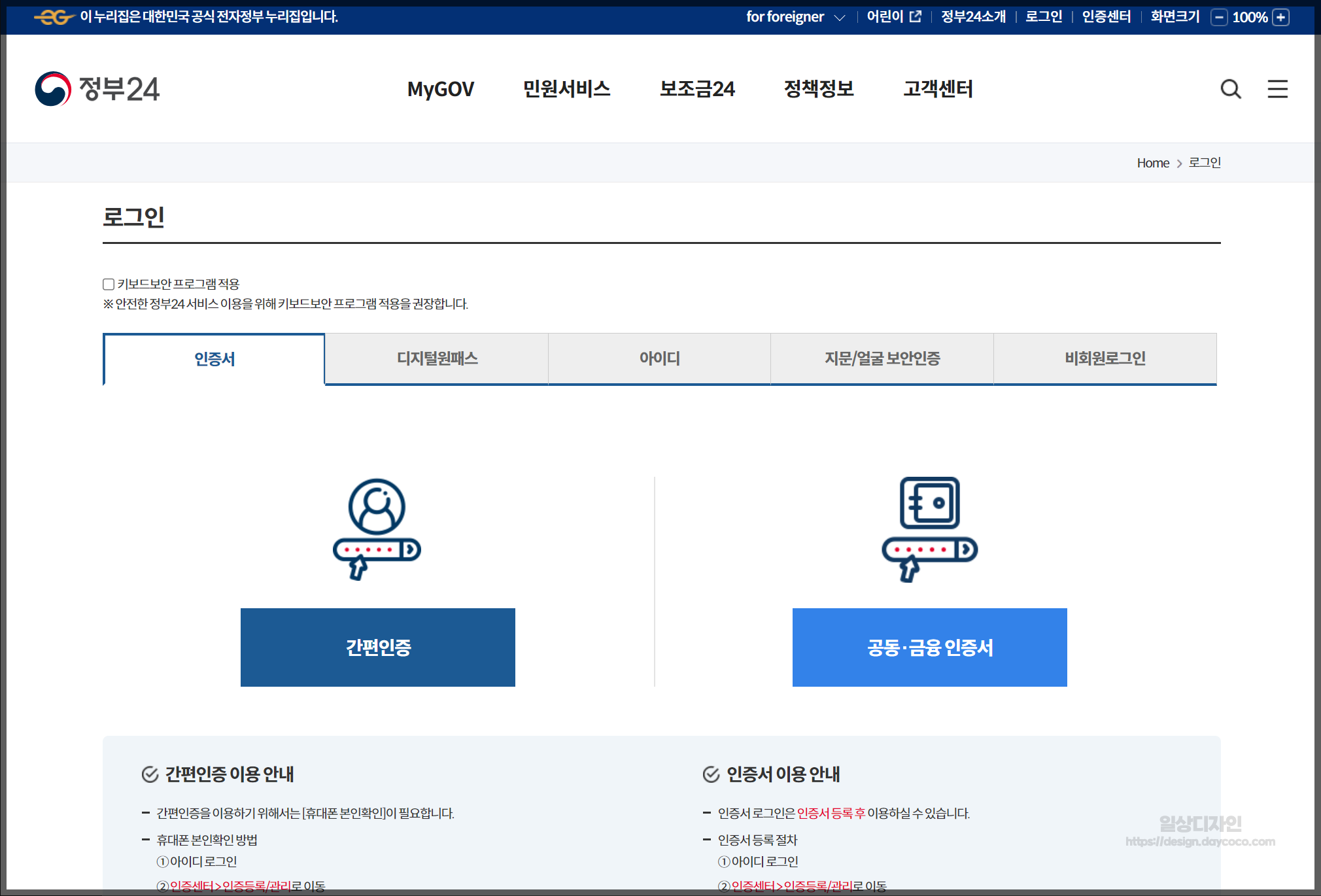Open the 고객센터 menu
This screenshot has height=896, width=1321.
939,89
